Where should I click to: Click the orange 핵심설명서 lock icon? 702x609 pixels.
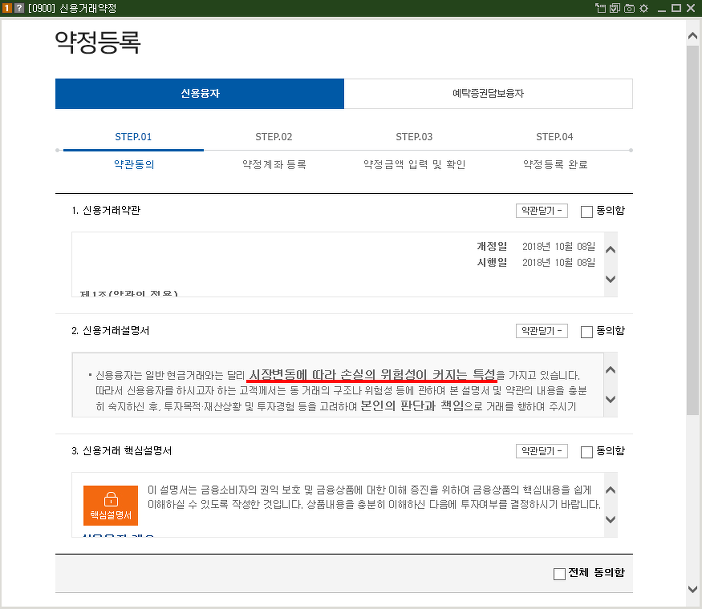click(x=111, y=506)
